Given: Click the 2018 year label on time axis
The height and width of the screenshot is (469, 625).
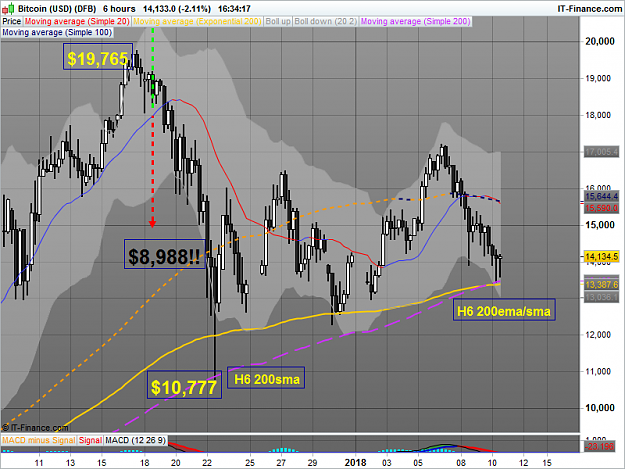Looking at the screenshot, I should coord(356,463).
